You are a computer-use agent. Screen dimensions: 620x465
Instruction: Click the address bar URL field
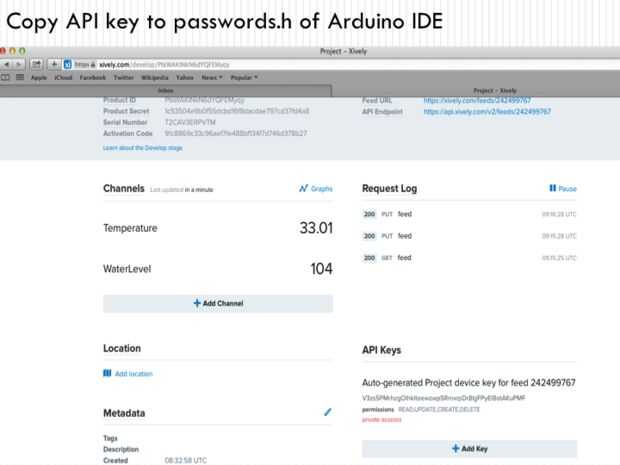point(200,63)
